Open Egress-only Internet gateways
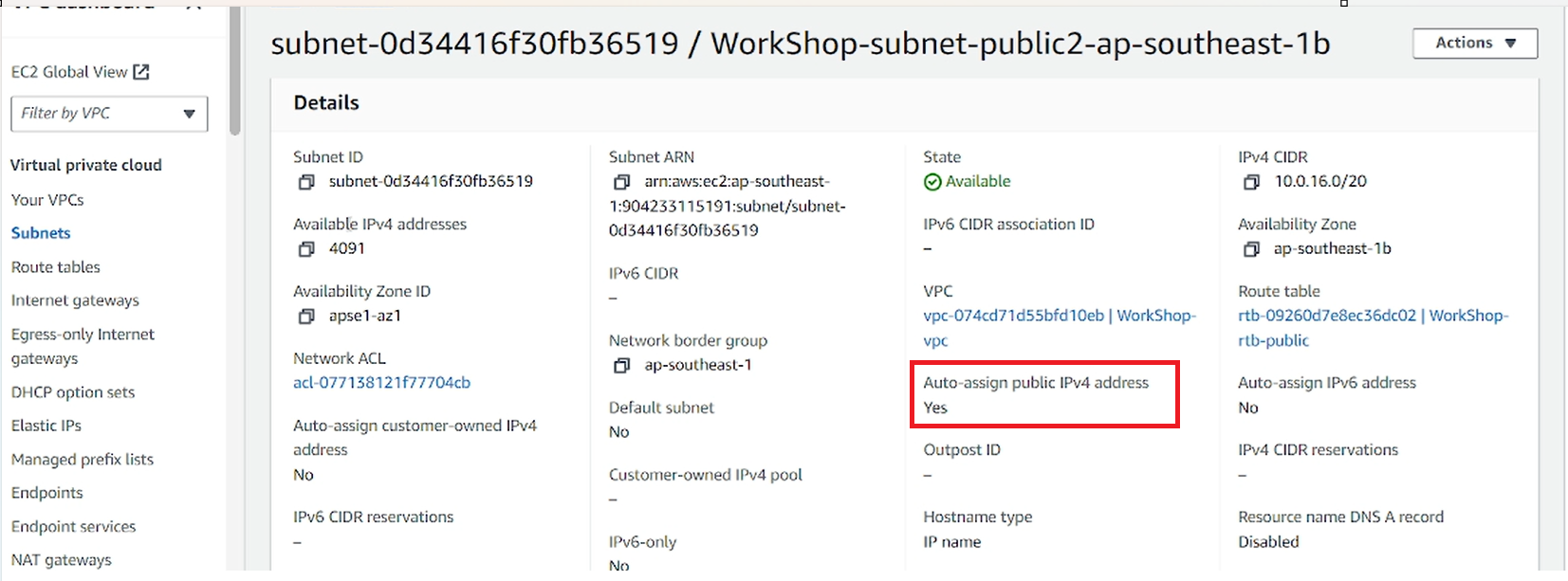Image resolution: width=1568 pixels, height=581 pixels. (x=83, y=346)
